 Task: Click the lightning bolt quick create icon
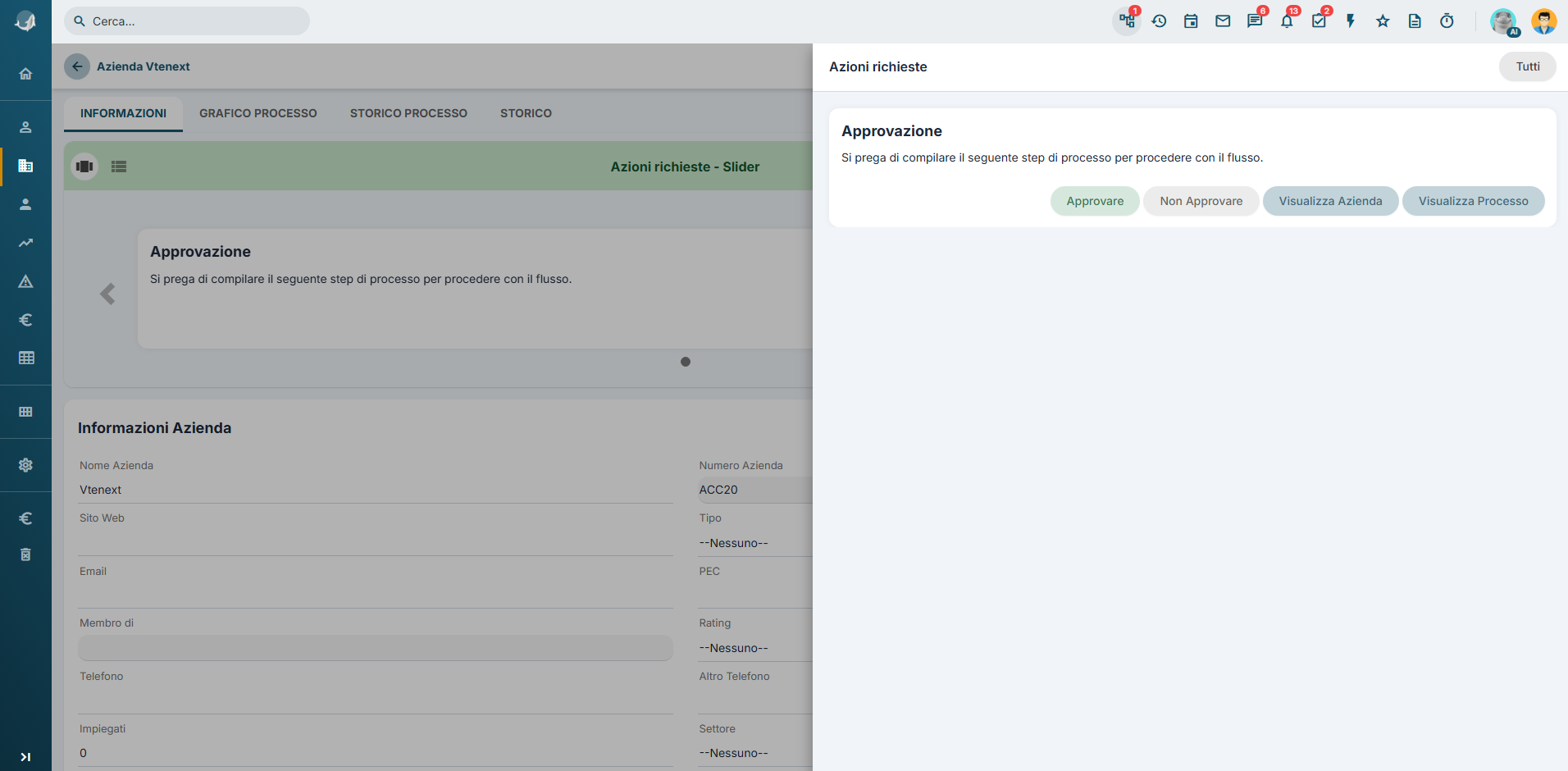point(1351,21)
